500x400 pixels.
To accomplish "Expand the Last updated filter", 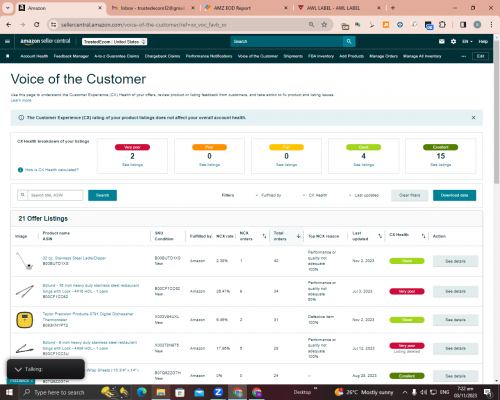I will pyautogui.click(x=364, y=195).
